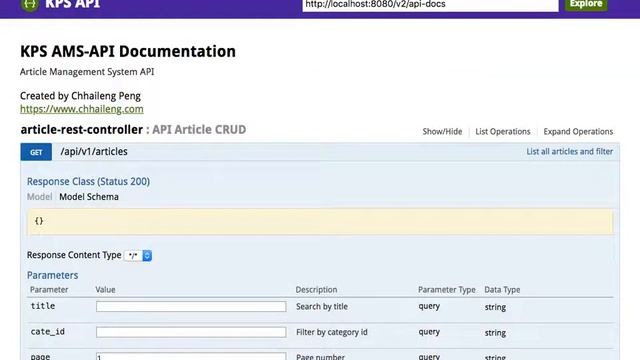Focus the api-docs URL input field
This screenshot has height=360, width=640.
430,5
